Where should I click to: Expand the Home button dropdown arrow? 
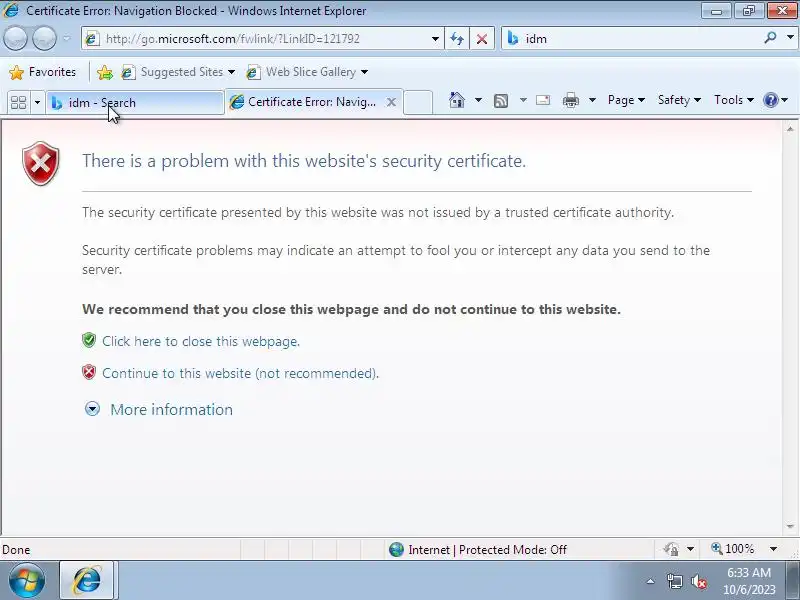(478, 100)
